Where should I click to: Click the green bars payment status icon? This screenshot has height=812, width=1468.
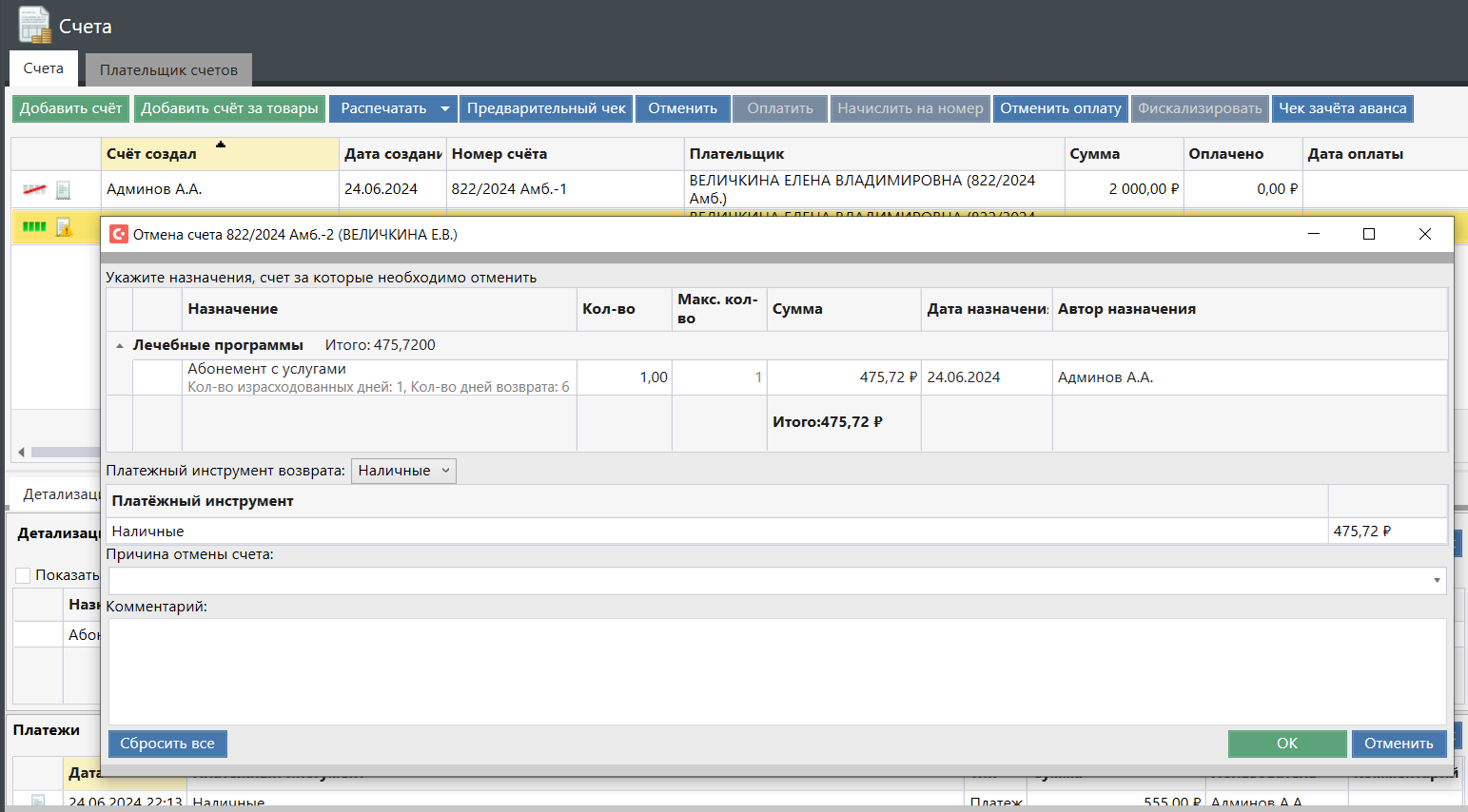pos(34,227)
